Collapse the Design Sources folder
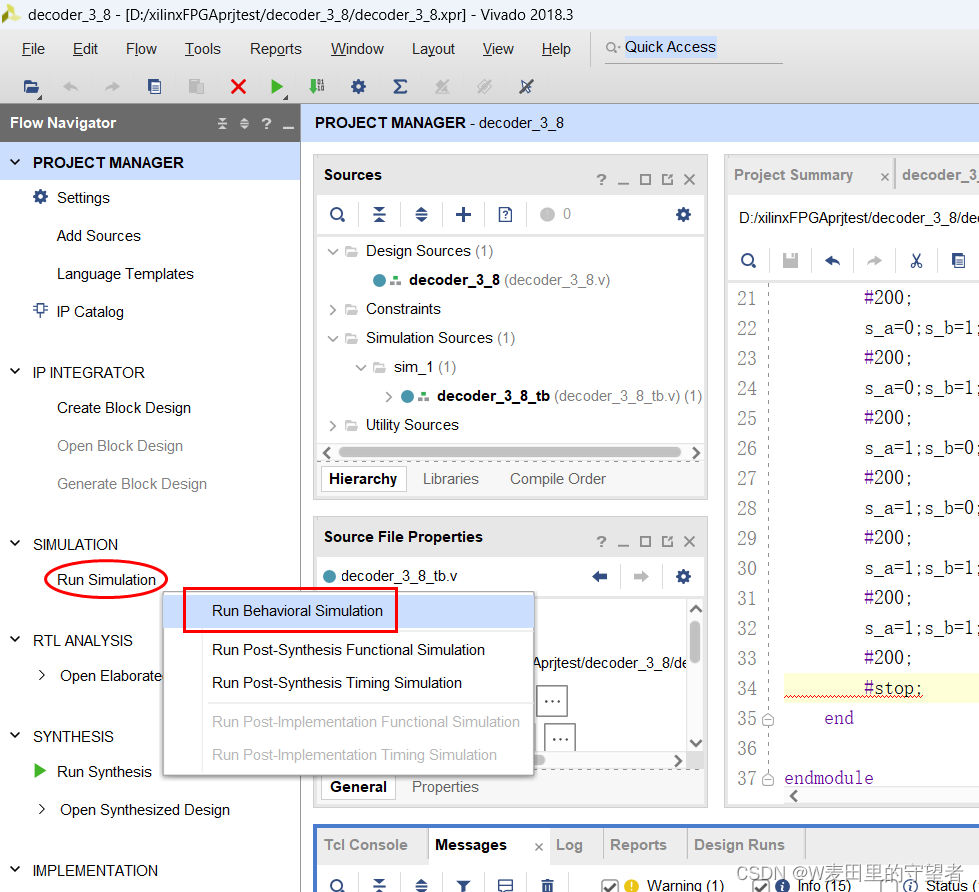The height and width of the screenshot is (892, 979). pyautogui.click(x=333, y=252)
